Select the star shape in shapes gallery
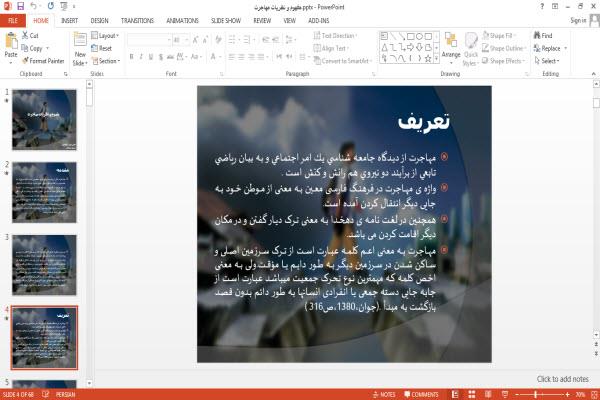The height and width of the screenshot is (400, 600). pos(428,59)
